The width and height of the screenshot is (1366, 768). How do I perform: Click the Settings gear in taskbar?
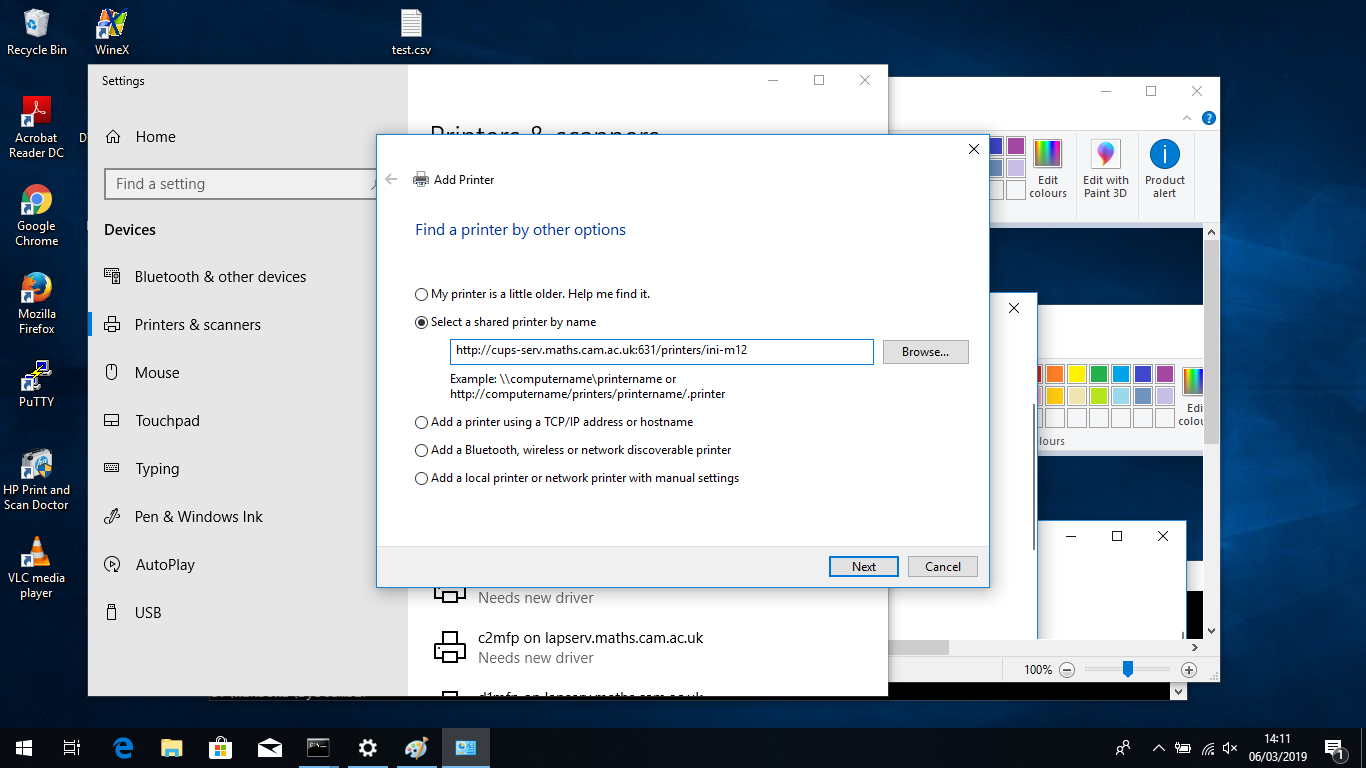(368, 748)
